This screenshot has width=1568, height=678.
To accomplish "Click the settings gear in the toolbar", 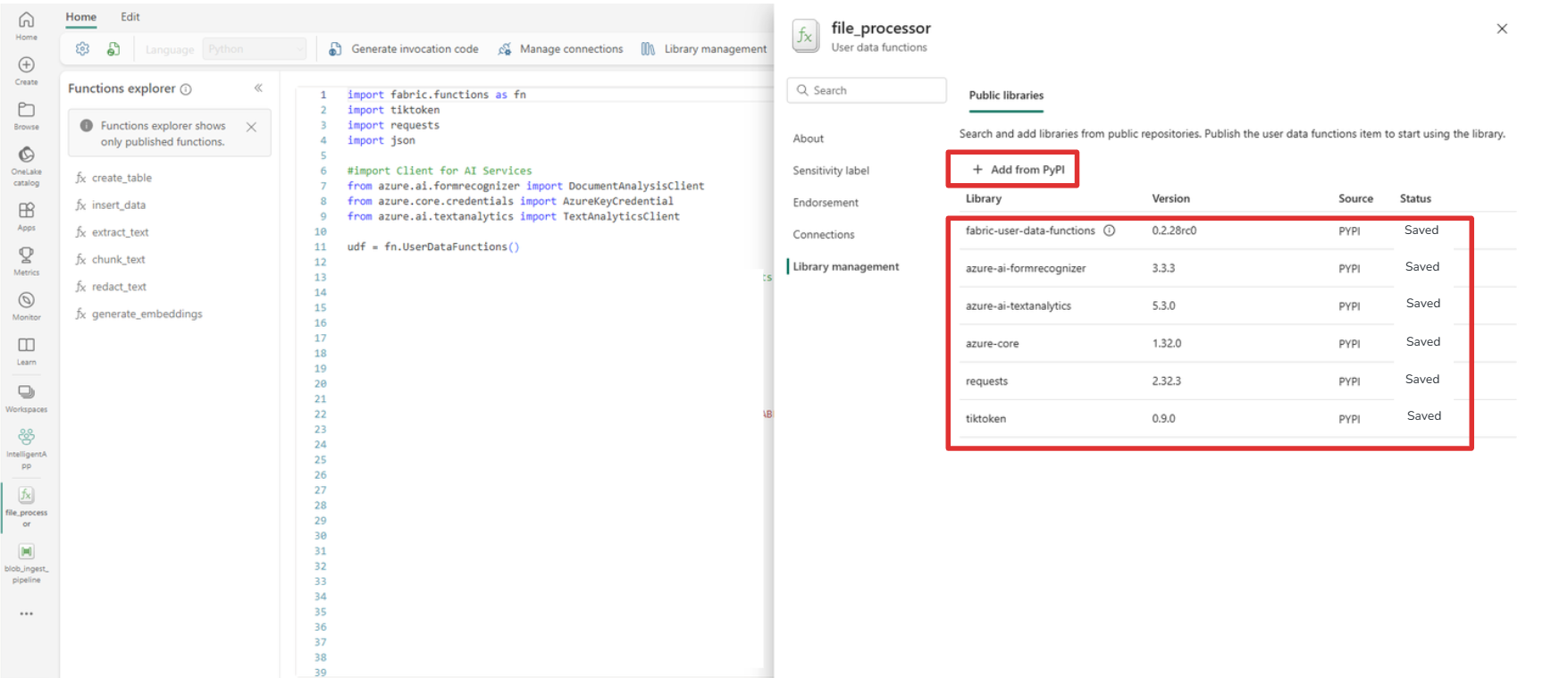I will [82, 49].
